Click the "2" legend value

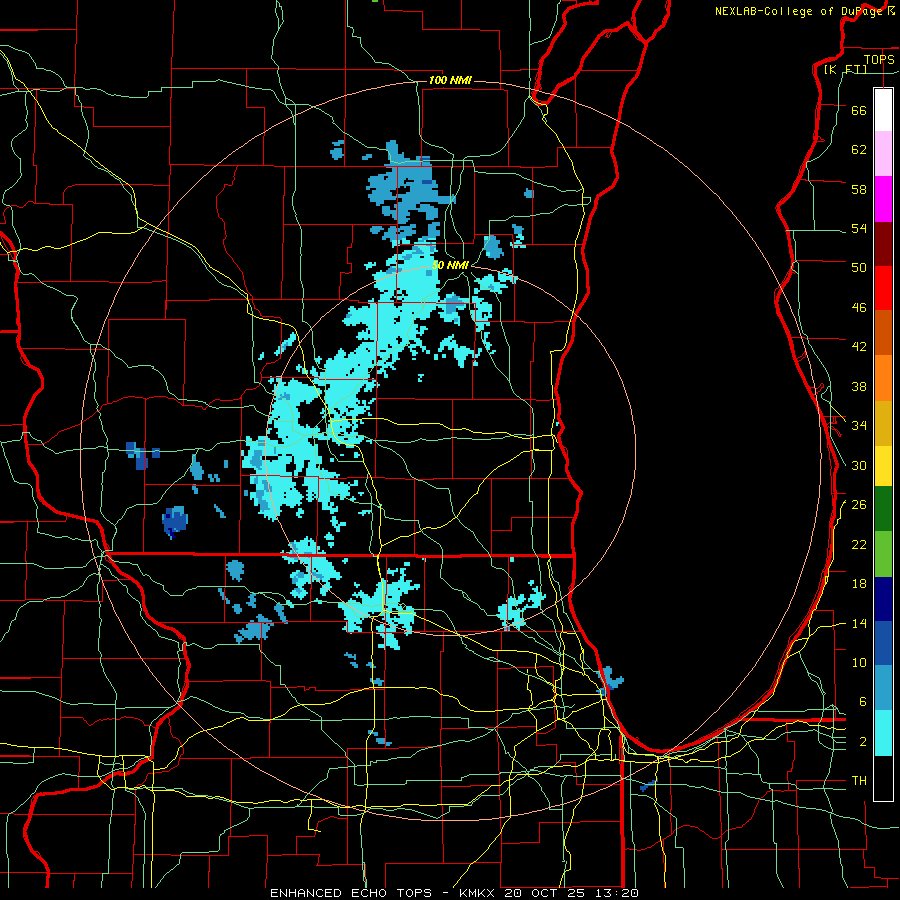pyautogui.click(x=862, y=742)
